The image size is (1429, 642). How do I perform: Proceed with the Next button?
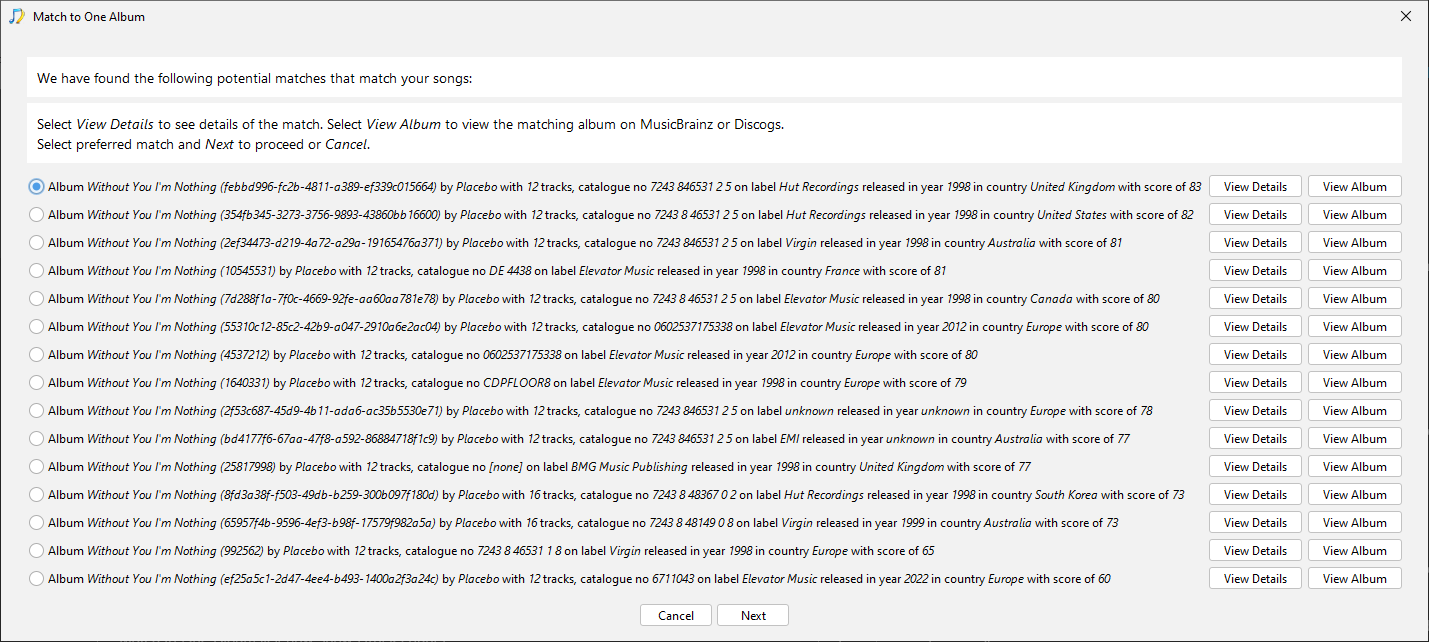[753, 616]
